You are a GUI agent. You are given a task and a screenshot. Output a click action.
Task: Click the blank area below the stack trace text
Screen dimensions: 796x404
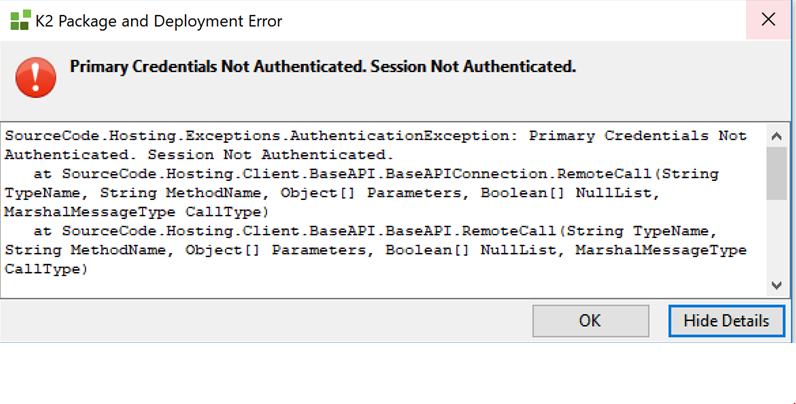pyautogui.click(x=383, y=287)
